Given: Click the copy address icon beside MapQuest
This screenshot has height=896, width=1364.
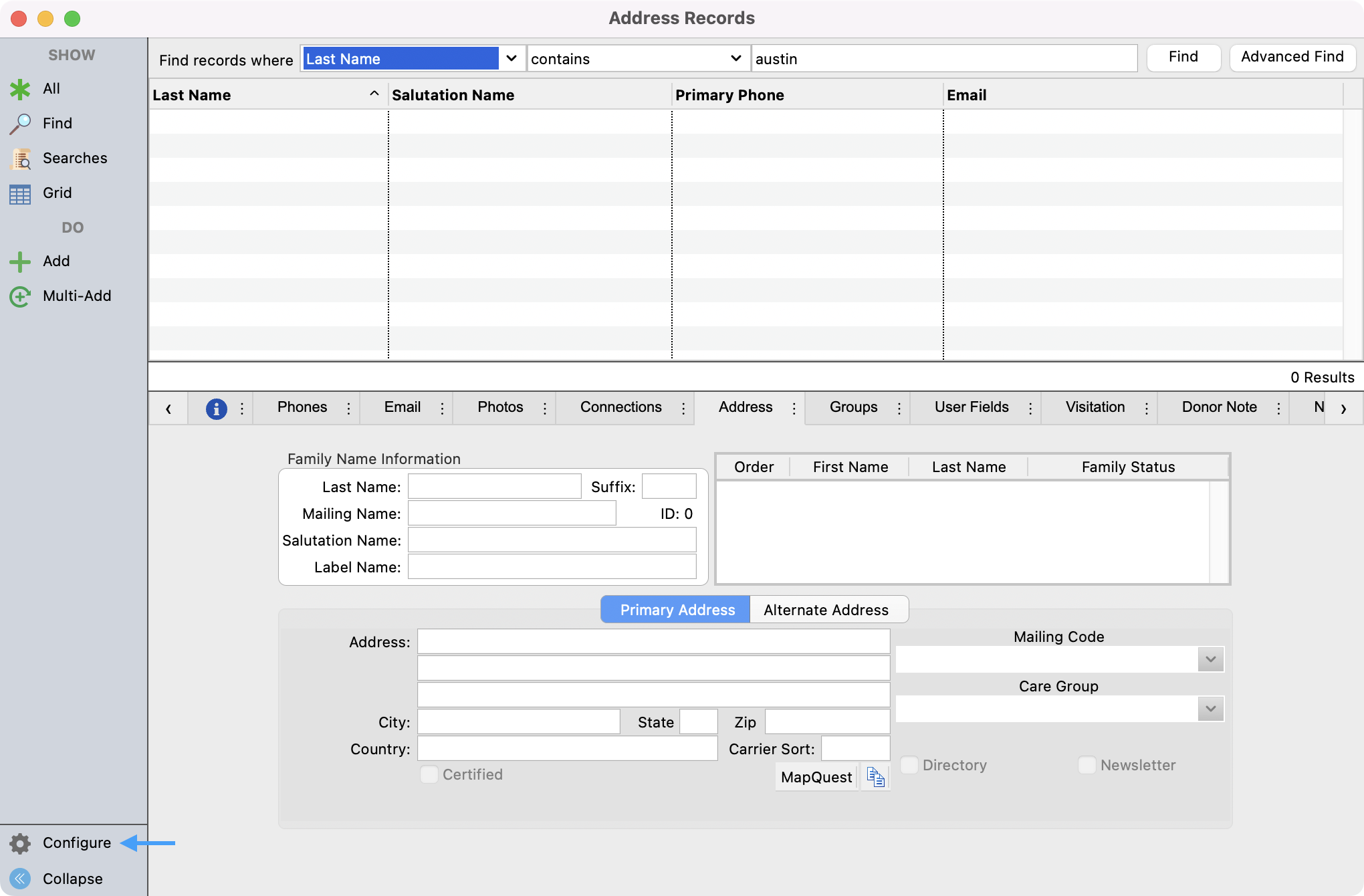Looking at the screenshot, I should pos(875,777).
